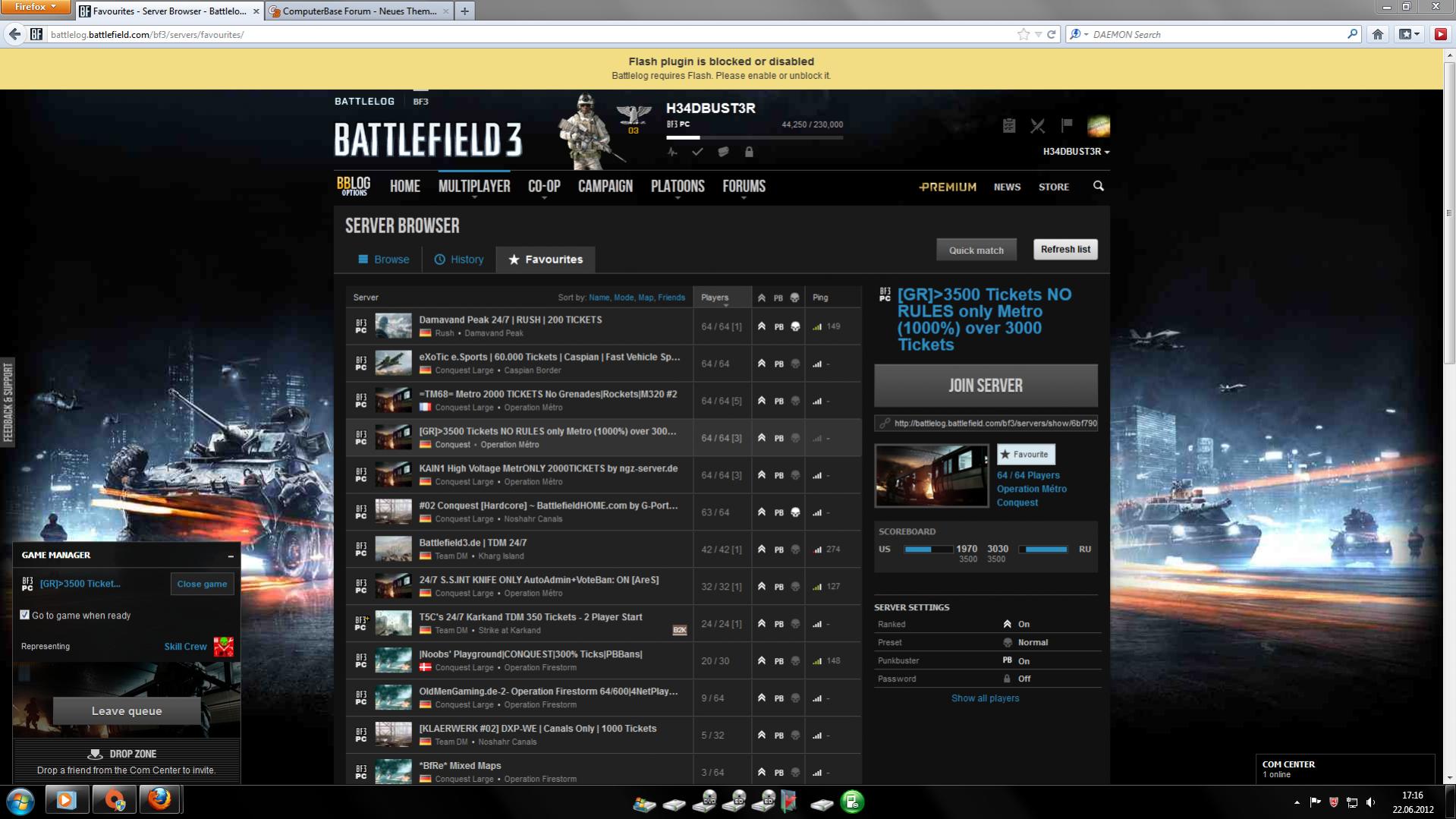Open new tab with plus button
1456x819 pixels.
(464, 11)
